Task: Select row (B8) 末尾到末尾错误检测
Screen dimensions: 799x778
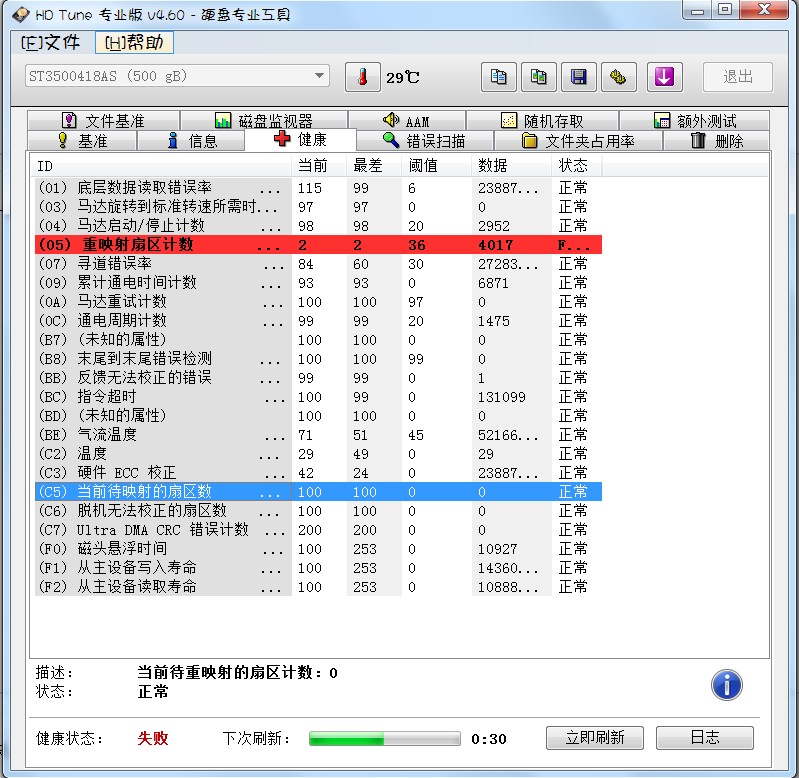Action: [318, 359]
